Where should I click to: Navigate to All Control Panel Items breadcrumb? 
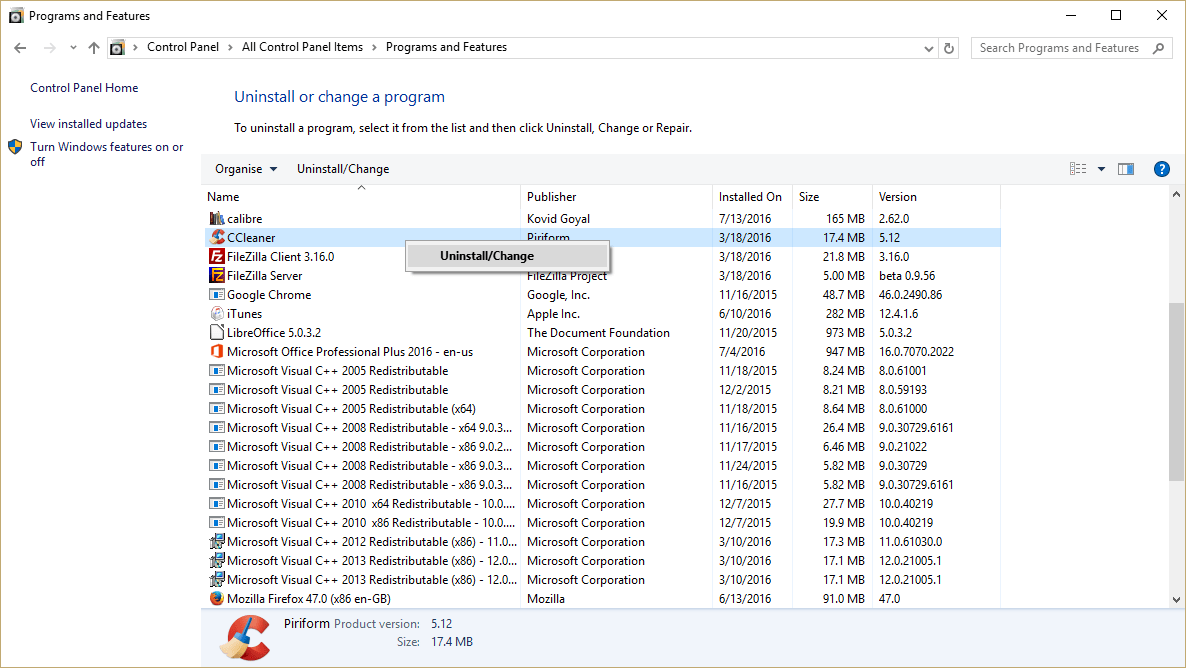point(303,47)
